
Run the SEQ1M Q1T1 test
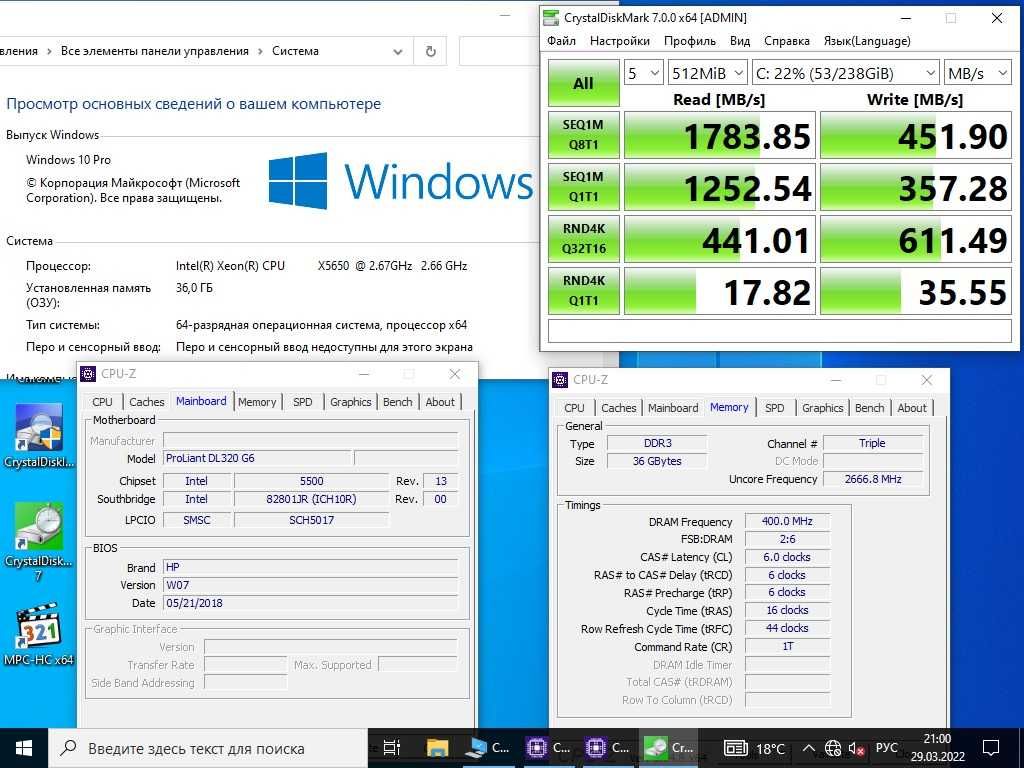(583, 187)
